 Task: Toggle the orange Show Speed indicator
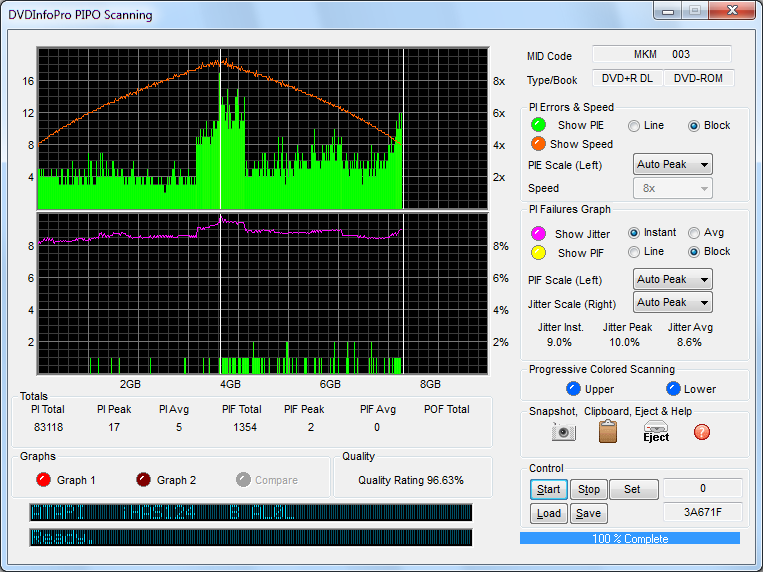538,144
